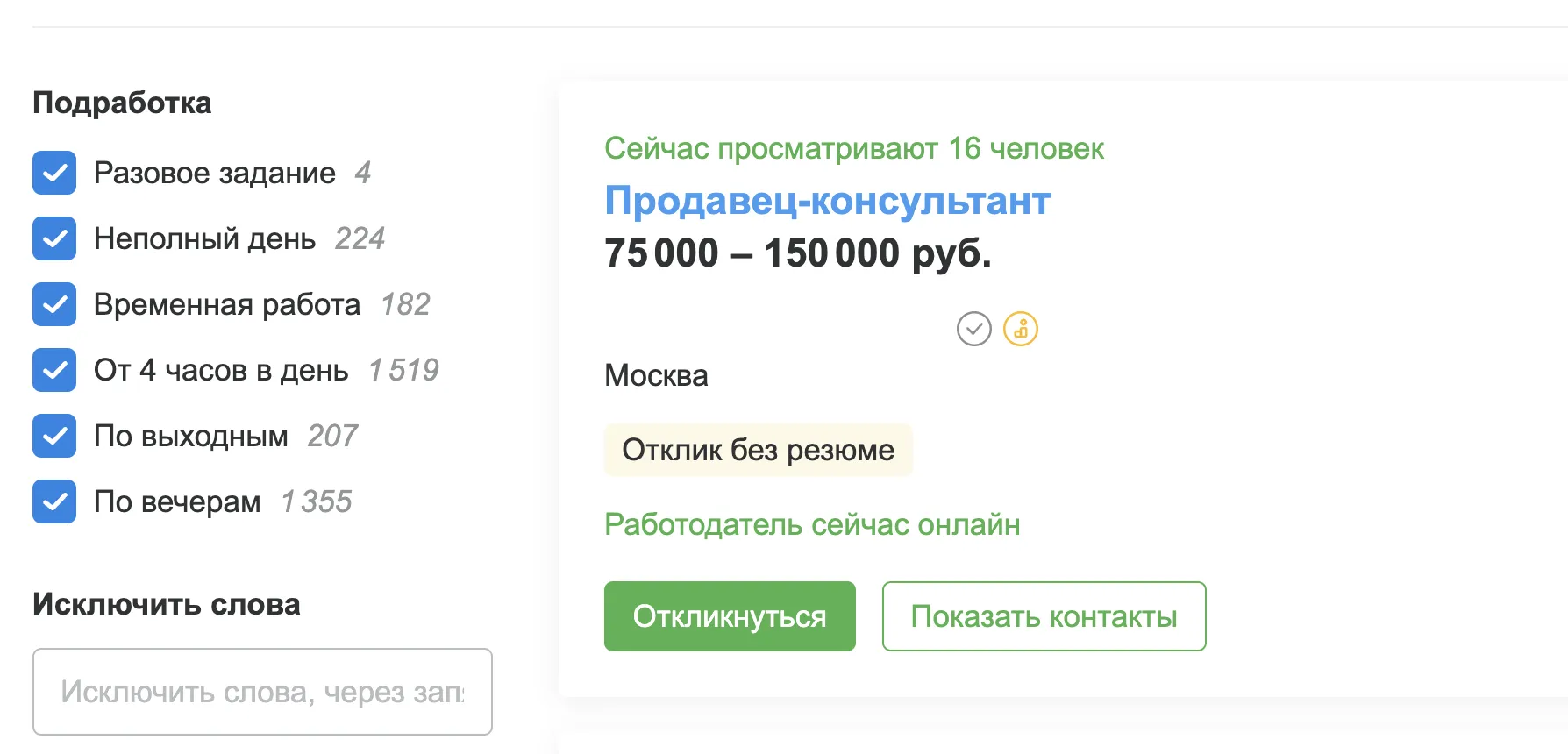The height and width of the screenshot is (754, 1568).
Task: Uncheck the Неполный день checkbox
Action: (x=54, y=238)
